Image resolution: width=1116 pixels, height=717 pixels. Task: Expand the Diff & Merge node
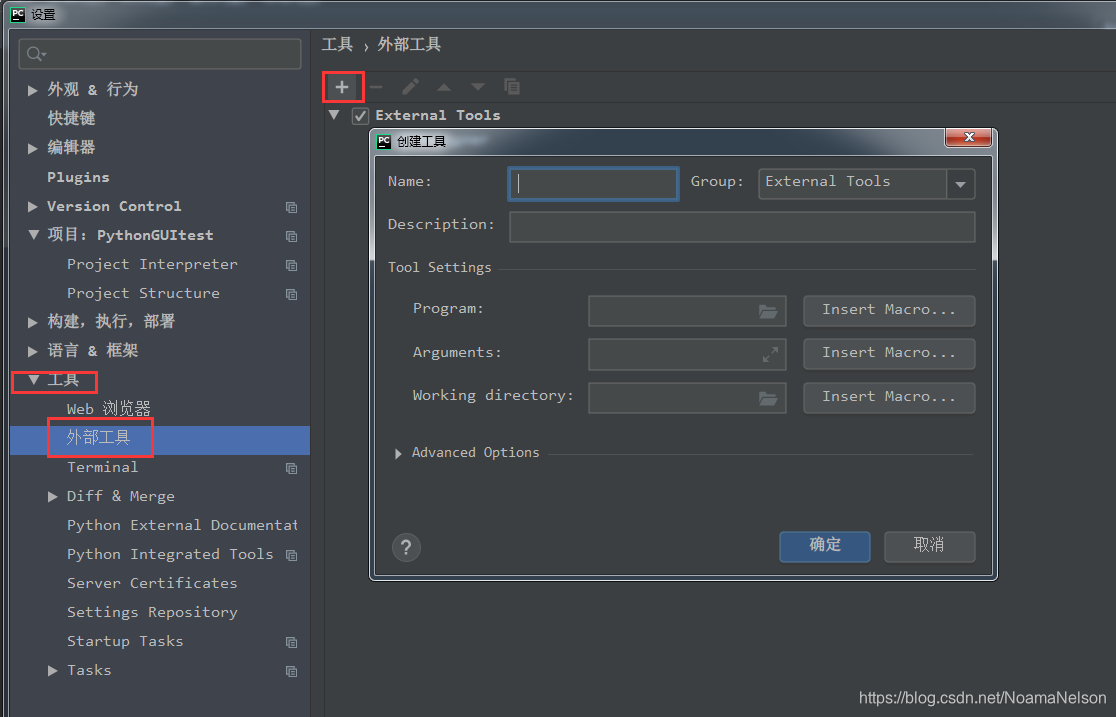coord(53,496)
